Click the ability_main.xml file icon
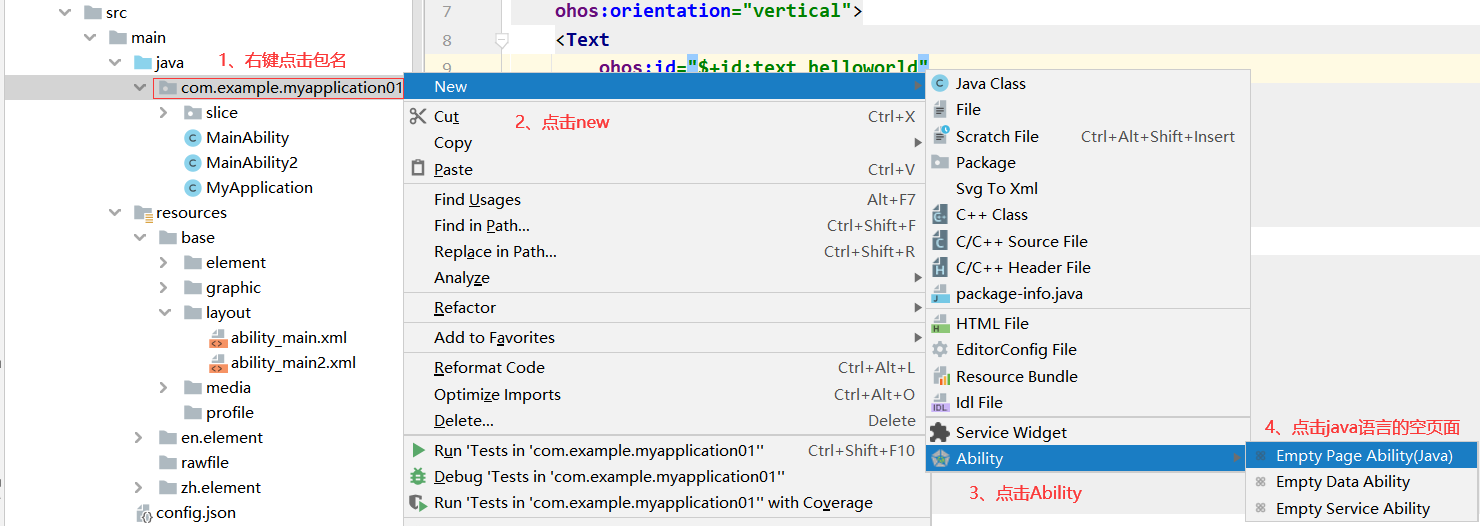This screenshot has width=1480, height=526. (x=218, y=338)
